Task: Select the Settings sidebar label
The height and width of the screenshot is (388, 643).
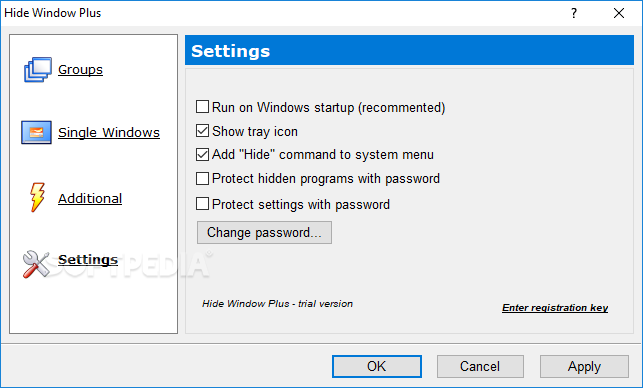Action: (88, 260)
